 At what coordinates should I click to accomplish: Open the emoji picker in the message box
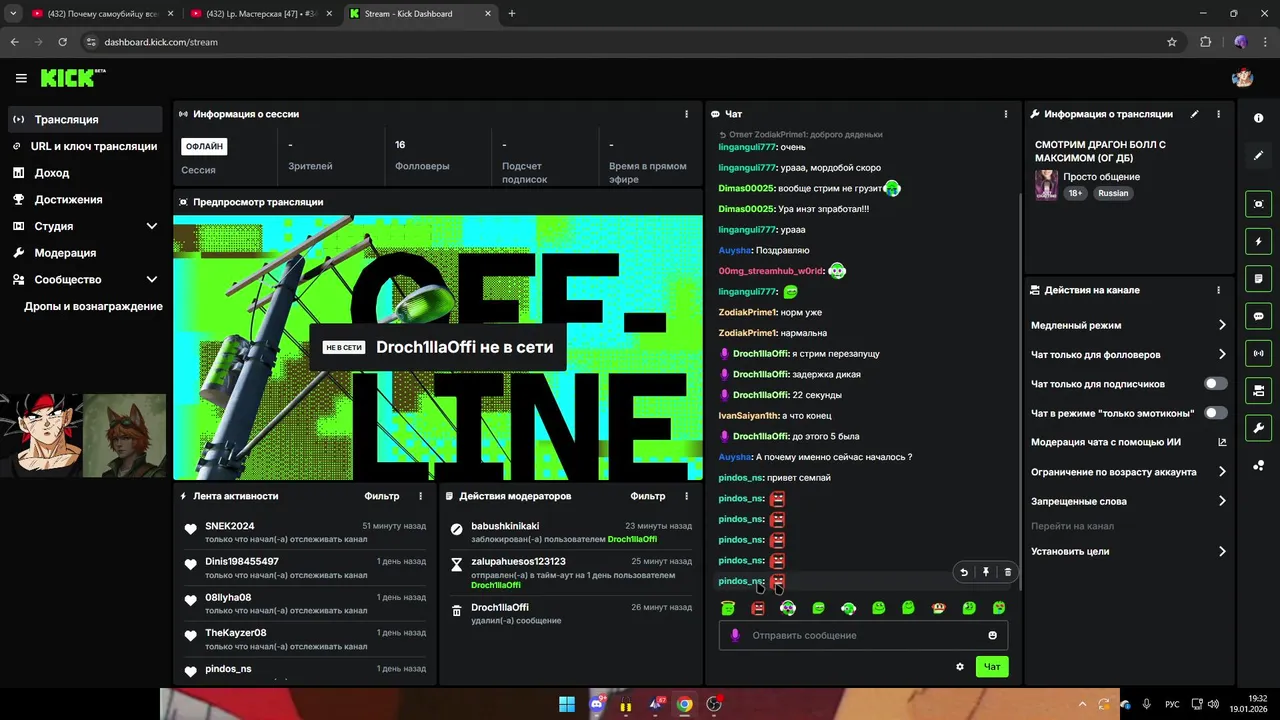tap(992, 635)
